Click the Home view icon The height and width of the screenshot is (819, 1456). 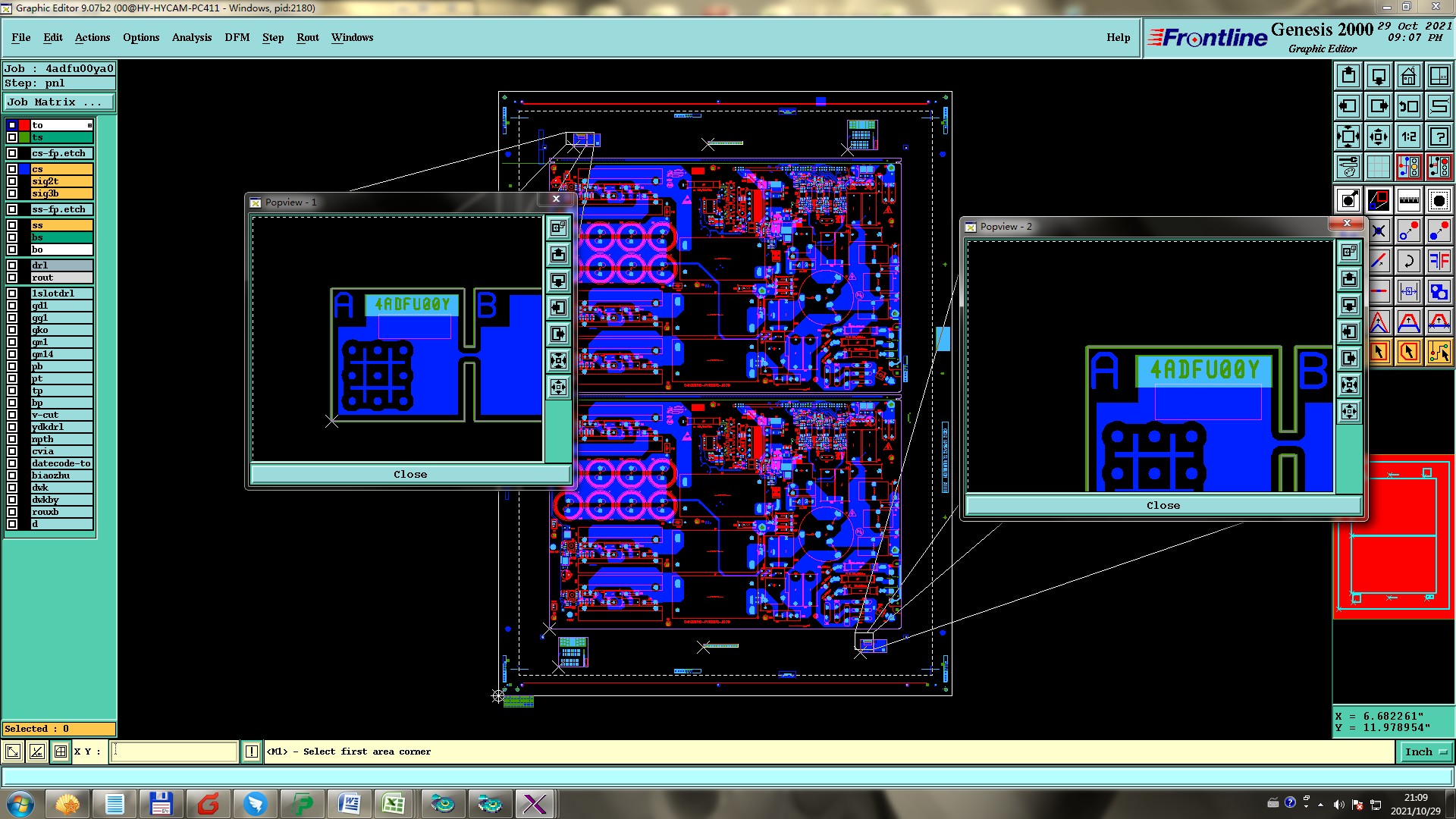tap(1408, 76)
